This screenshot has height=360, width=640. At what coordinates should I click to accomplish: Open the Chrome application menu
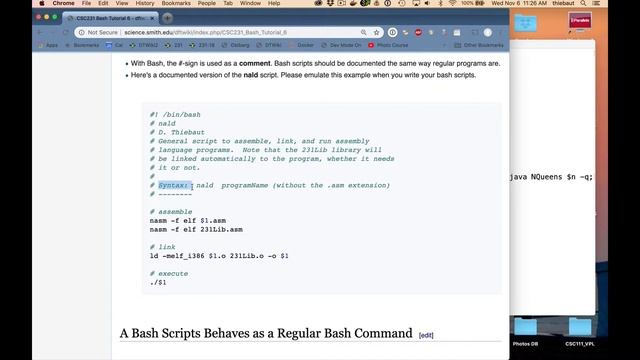(x=63, y=3)
